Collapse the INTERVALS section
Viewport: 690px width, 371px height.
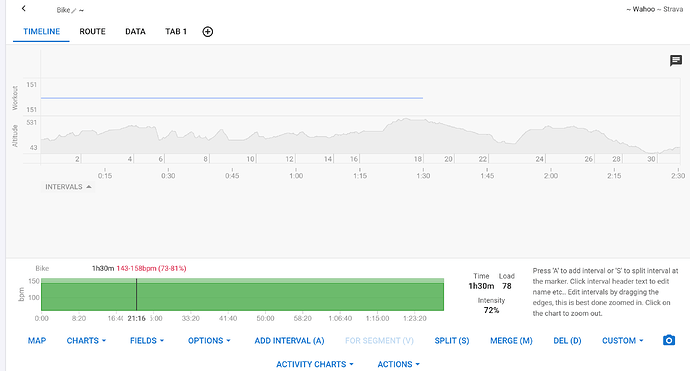68,187
